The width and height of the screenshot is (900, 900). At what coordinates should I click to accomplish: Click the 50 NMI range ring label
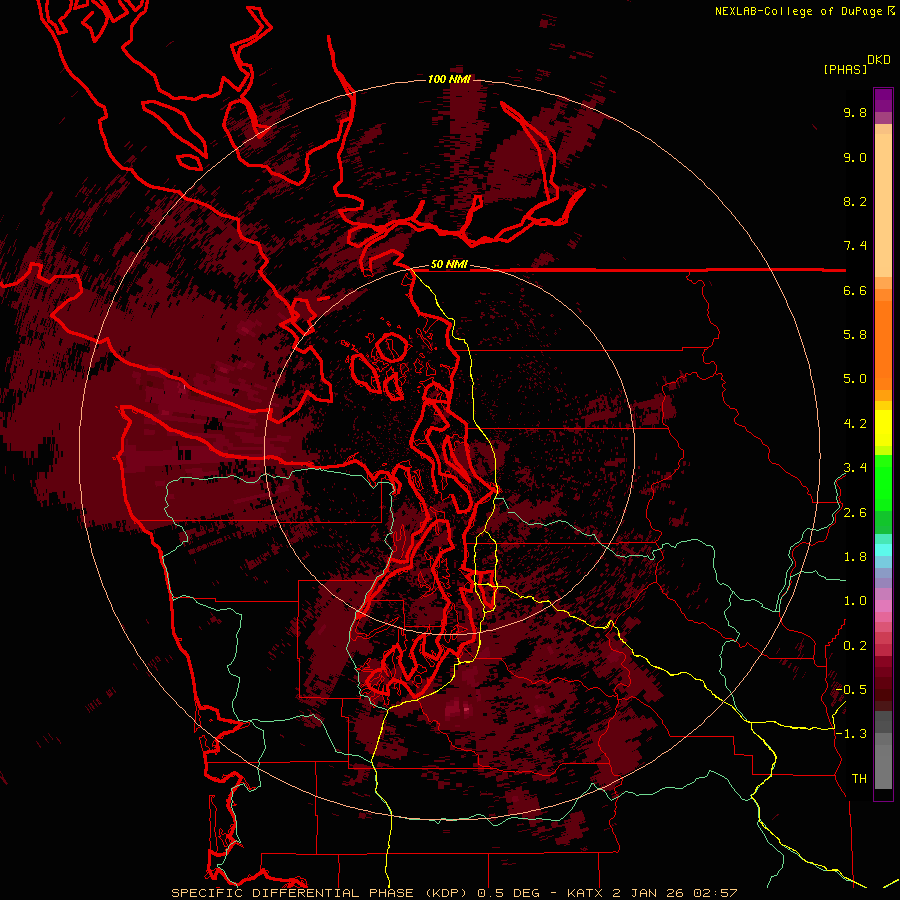click(x=449, y=265)
